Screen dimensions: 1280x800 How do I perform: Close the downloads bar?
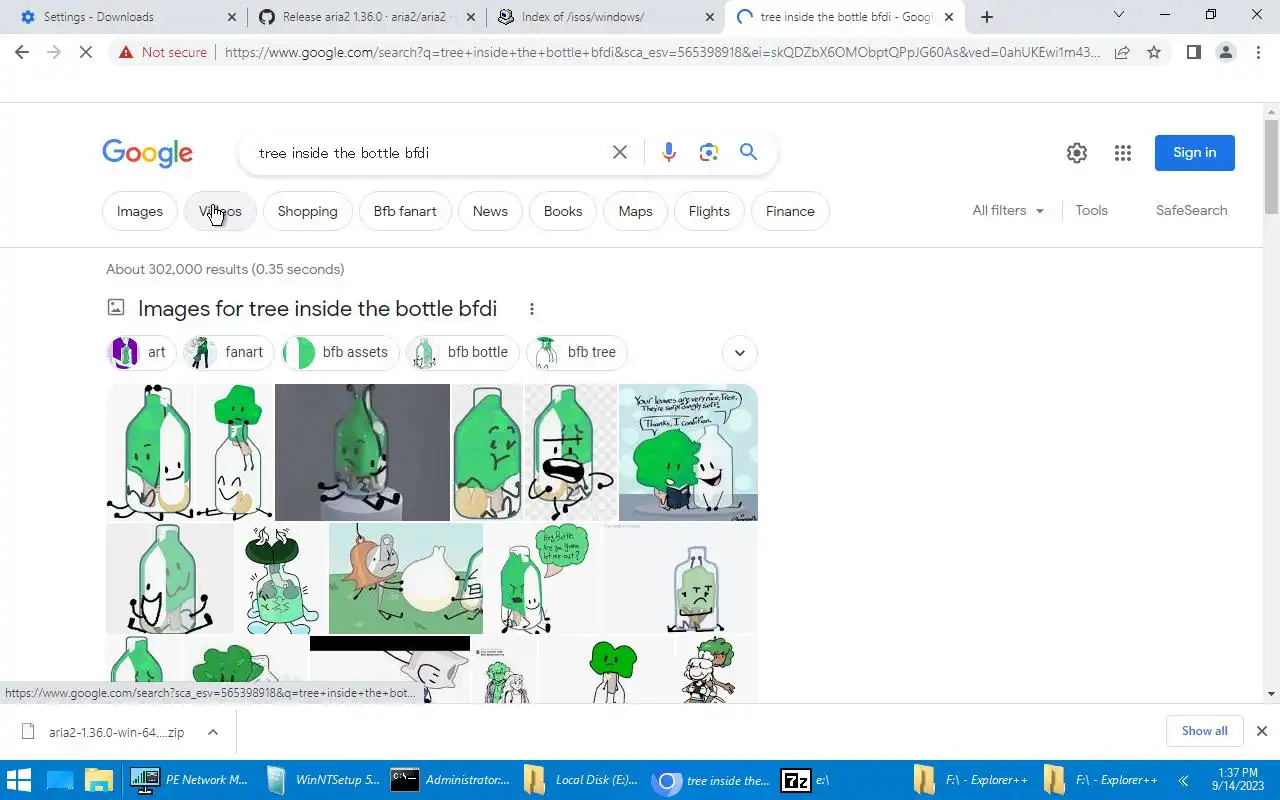(1262, 731)
